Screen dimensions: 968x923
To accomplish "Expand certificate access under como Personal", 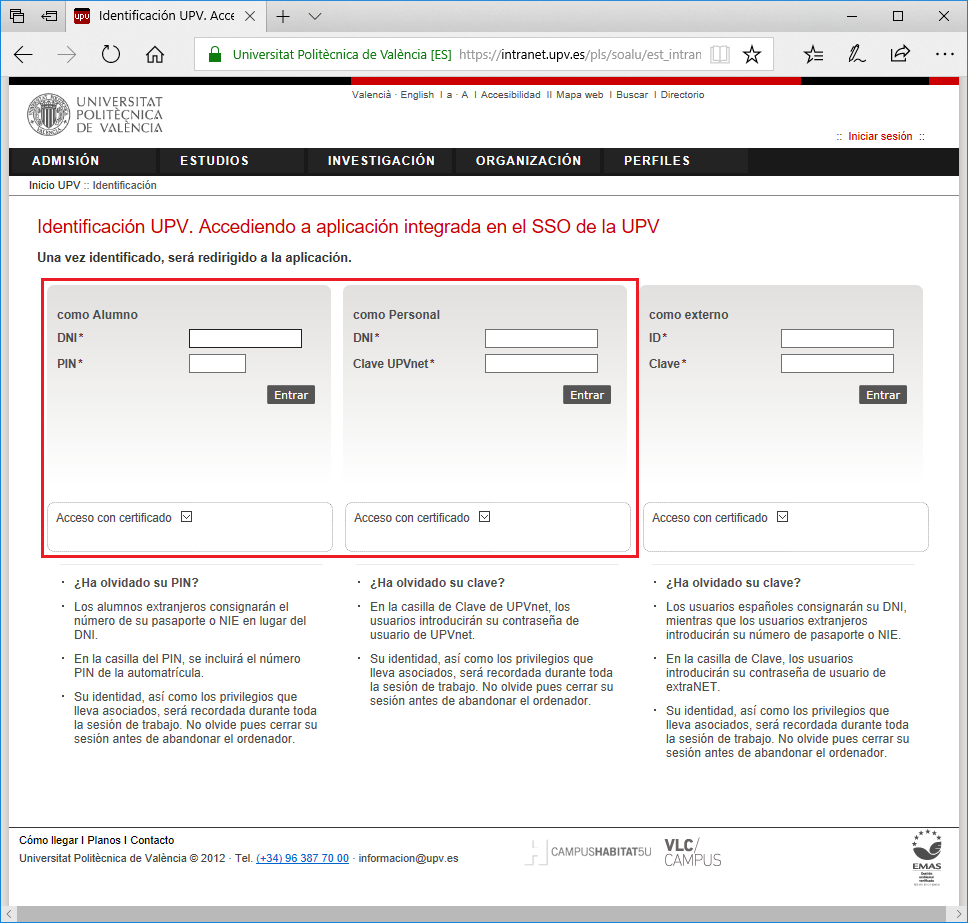I will (x=484, y=517).
